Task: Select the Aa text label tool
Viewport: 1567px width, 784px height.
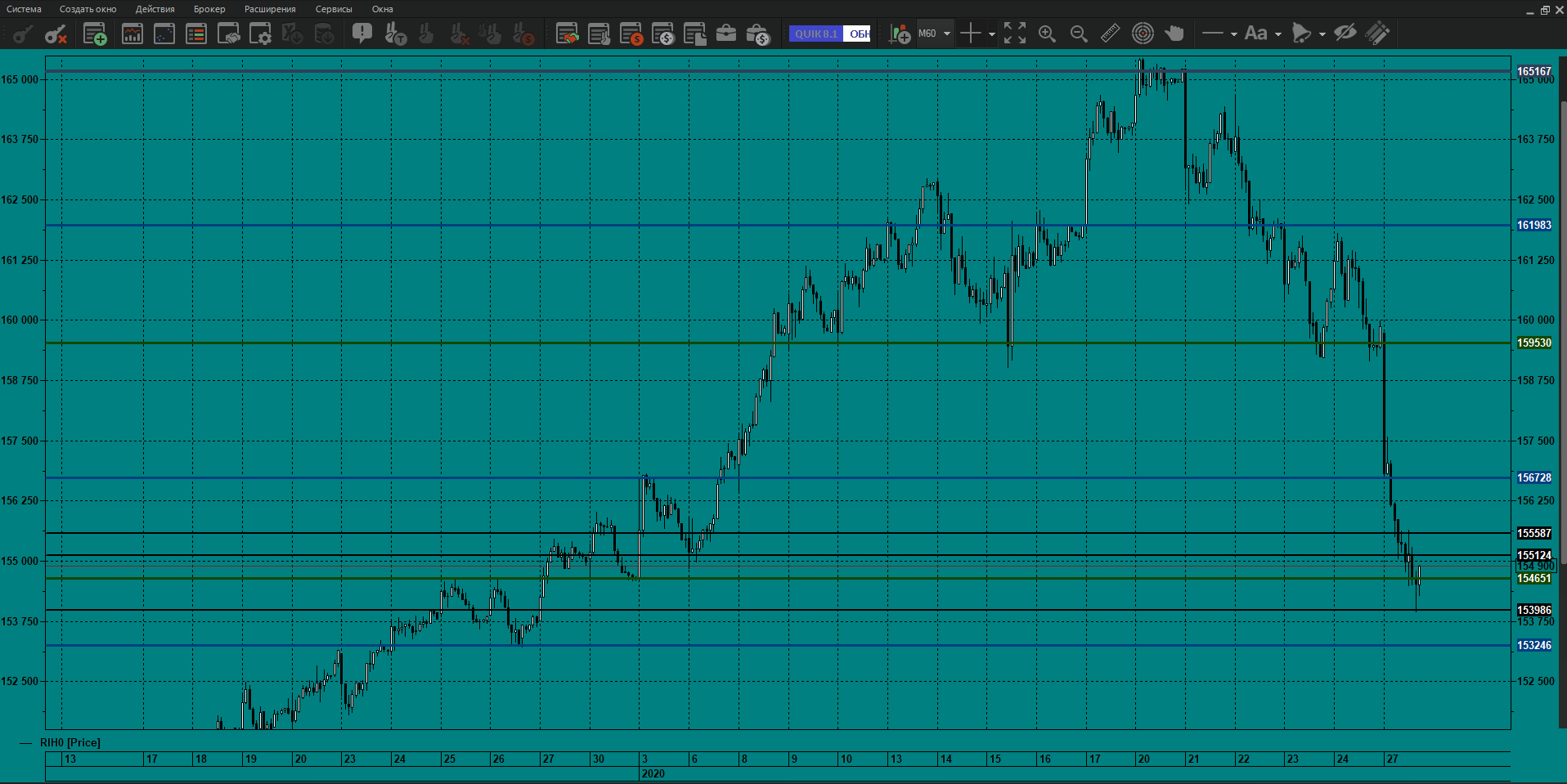Action: pos(1255,34)
